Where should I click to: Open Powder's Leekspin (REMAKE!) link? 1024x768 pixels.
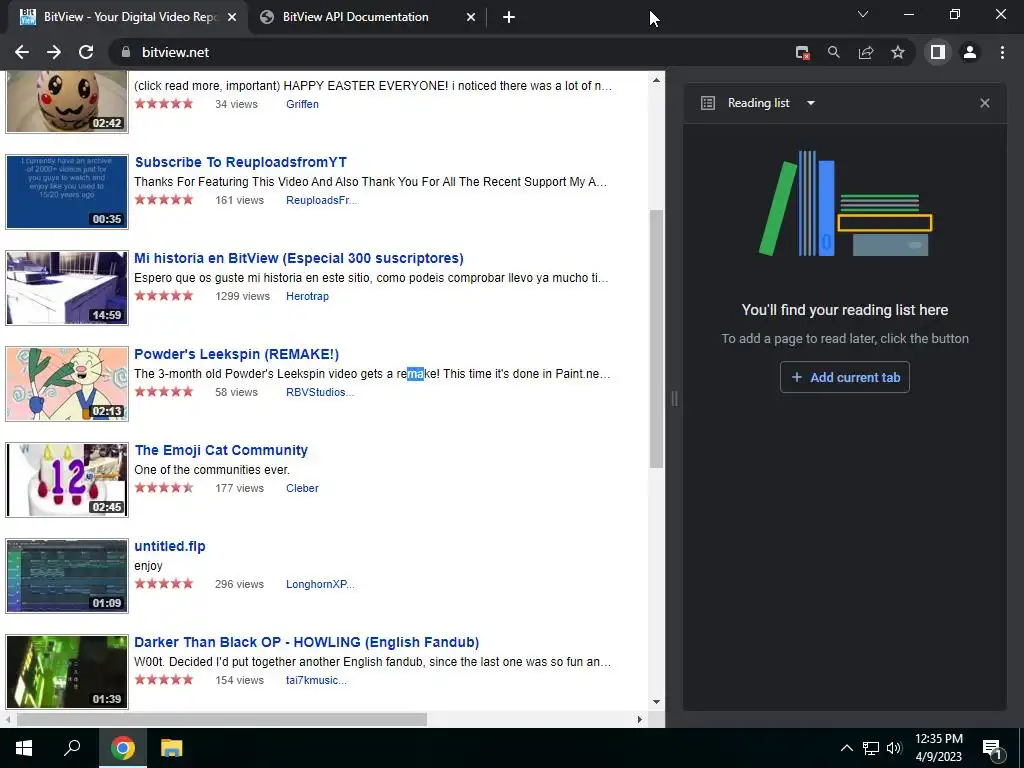click(x=236, y=354)
